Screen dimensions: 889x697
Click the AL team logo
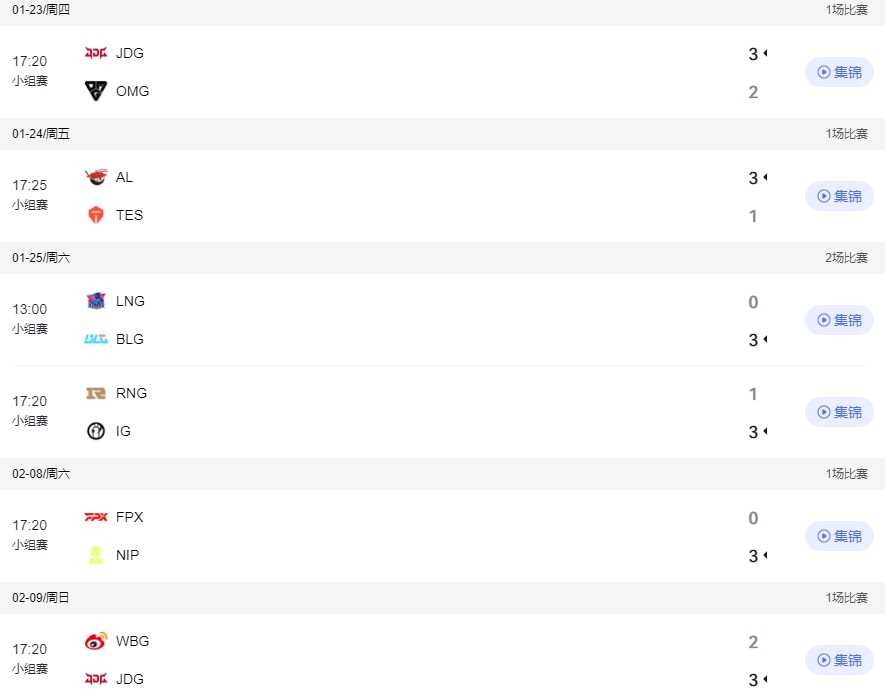[96, 177]
